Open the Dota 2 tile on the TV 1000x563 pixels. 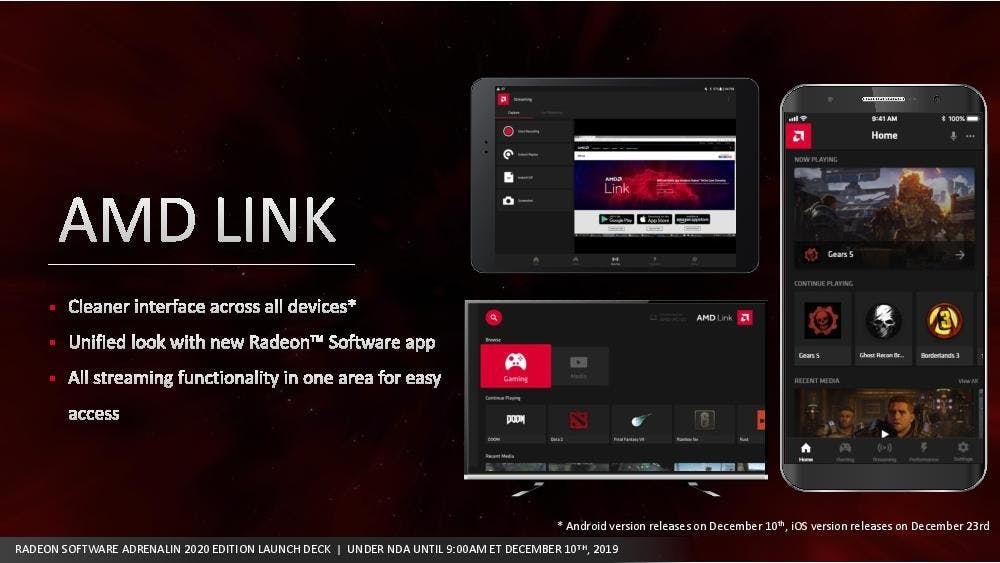point(578,424)
